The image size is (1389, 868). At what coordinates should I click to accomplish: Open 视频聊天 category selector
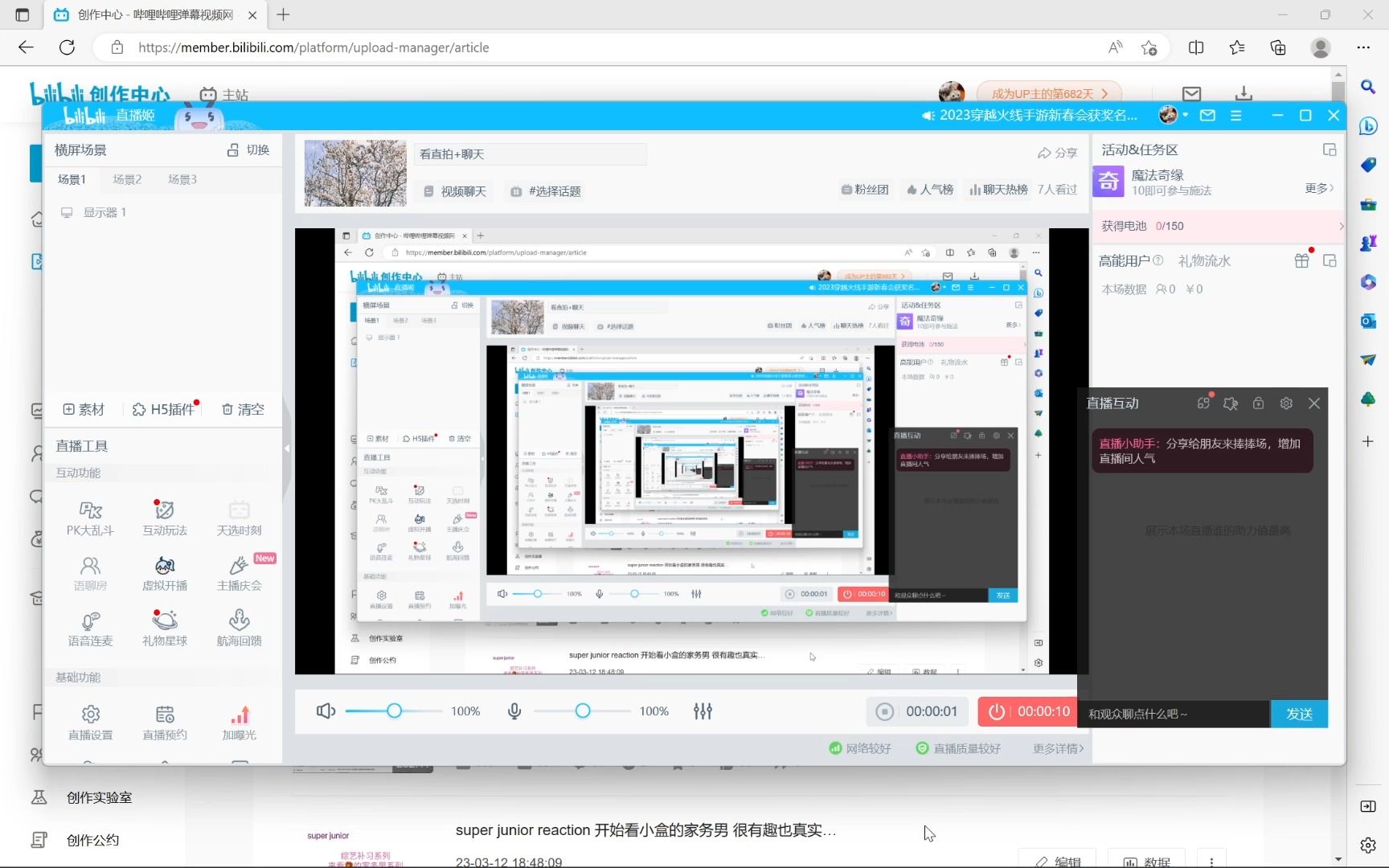(455, 191)
